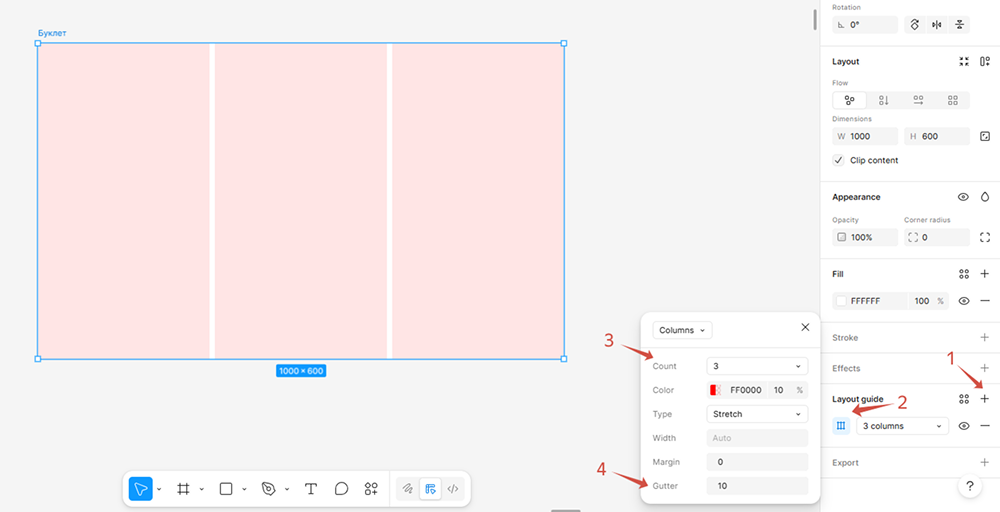Select the horizontal flow option

(918, 100)
